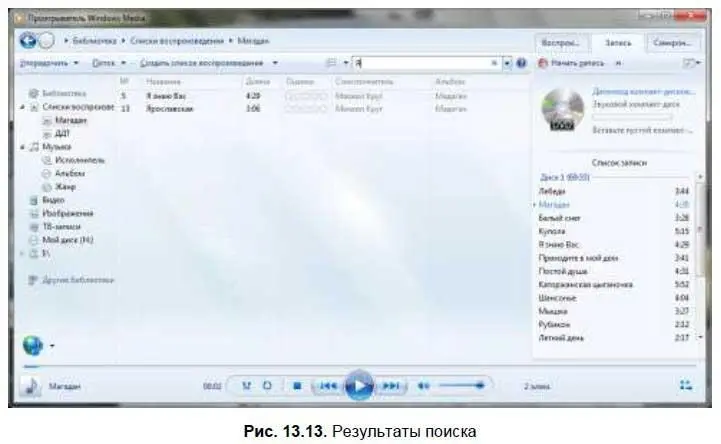
Task: Start playback with the round Play button
Action: tap(359, 385)
